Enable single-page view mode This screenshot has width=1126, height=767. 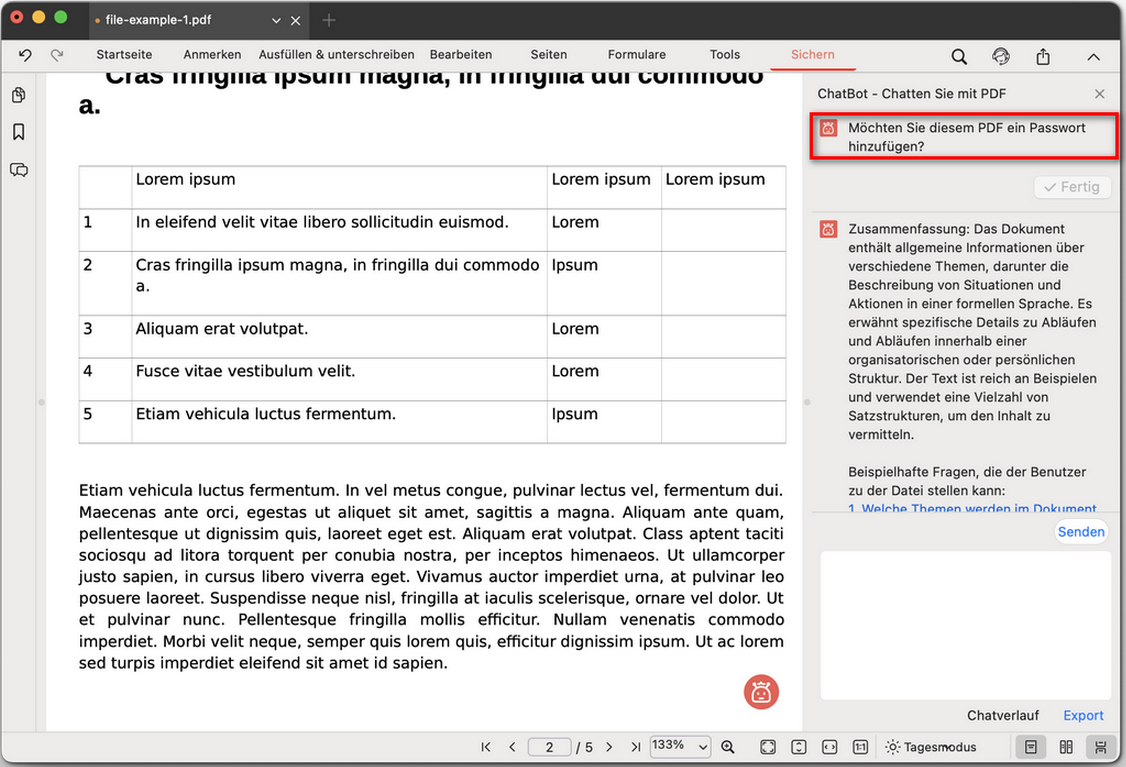[x=1031, y=746]
